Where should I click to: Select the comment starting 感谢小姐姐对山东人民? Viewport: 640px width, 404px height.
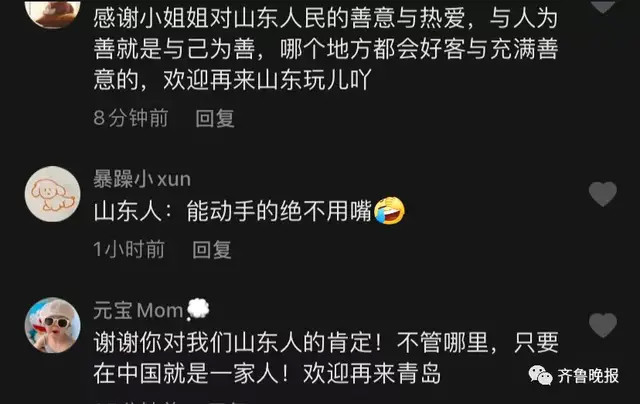click(x=326, y=49)
